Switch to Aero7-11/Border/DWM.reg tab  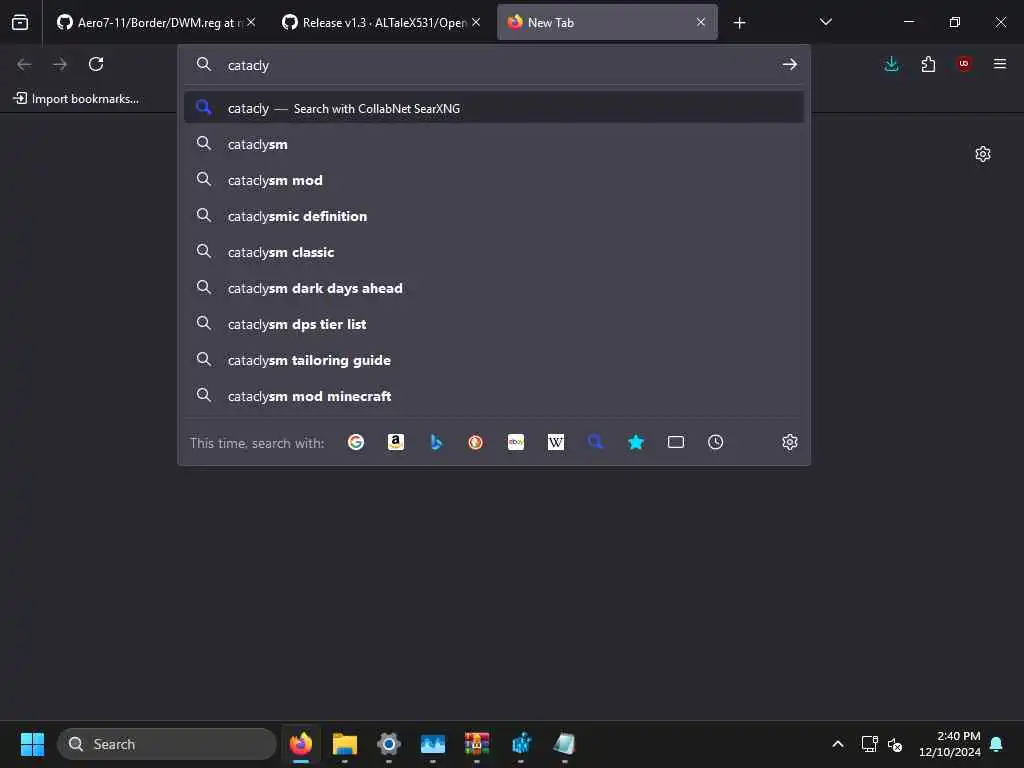click(x=155, y=23)
